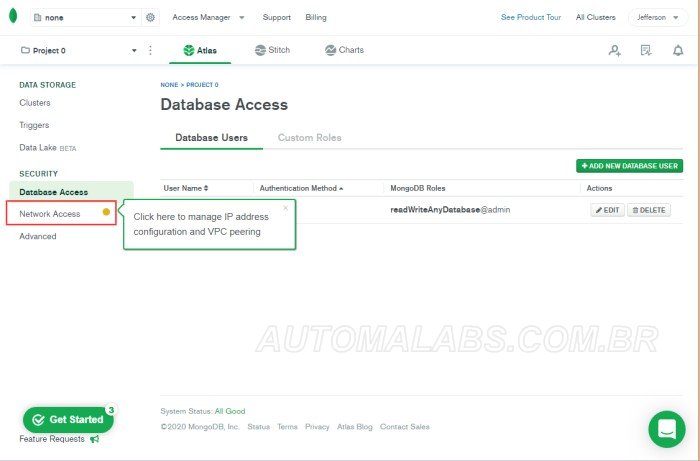
Task: Sort by Authentication Method column
Action: click(301, 188)
